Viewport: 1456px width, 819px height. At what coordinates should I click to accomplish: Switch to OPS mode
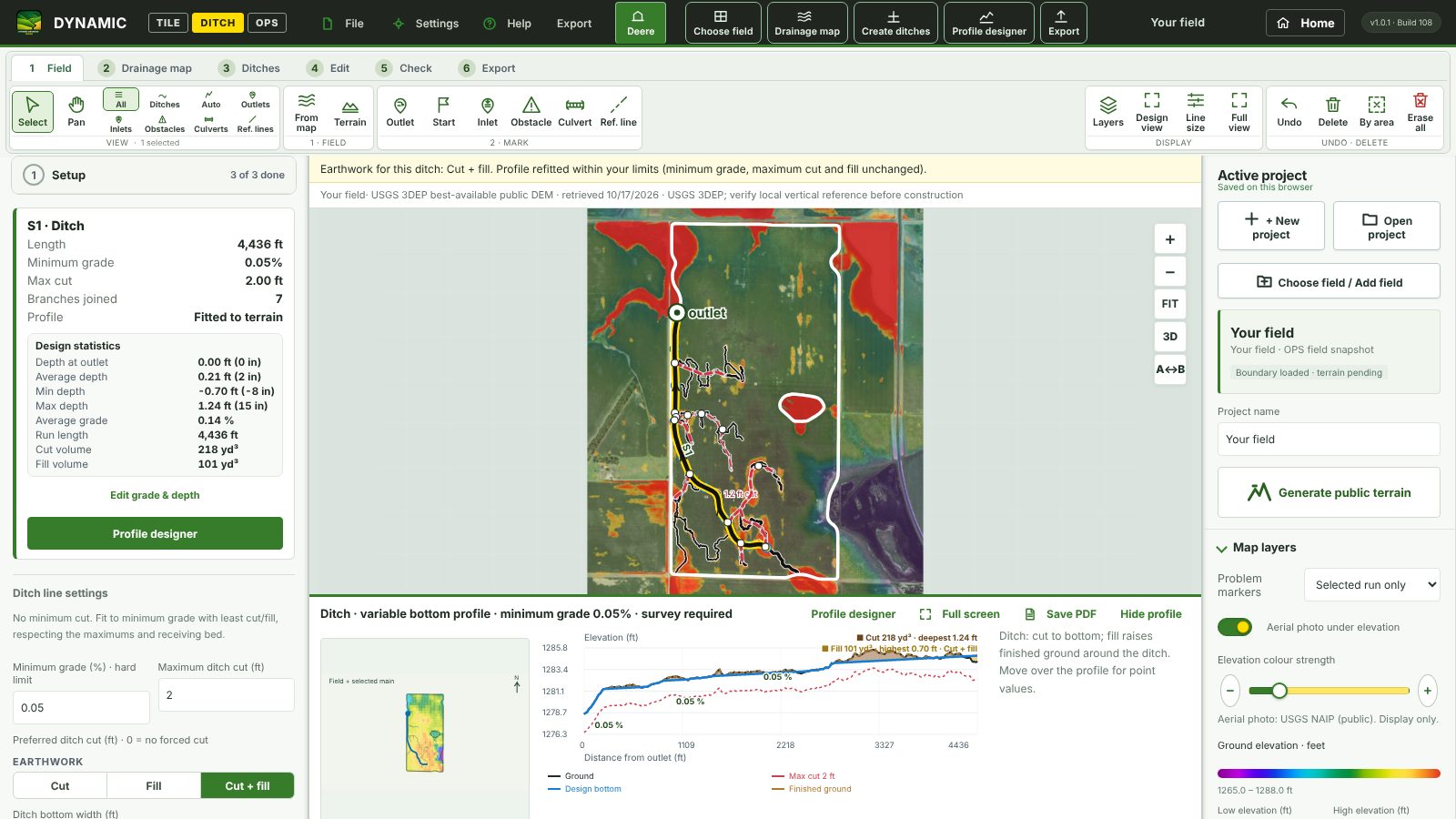(267, 23)
